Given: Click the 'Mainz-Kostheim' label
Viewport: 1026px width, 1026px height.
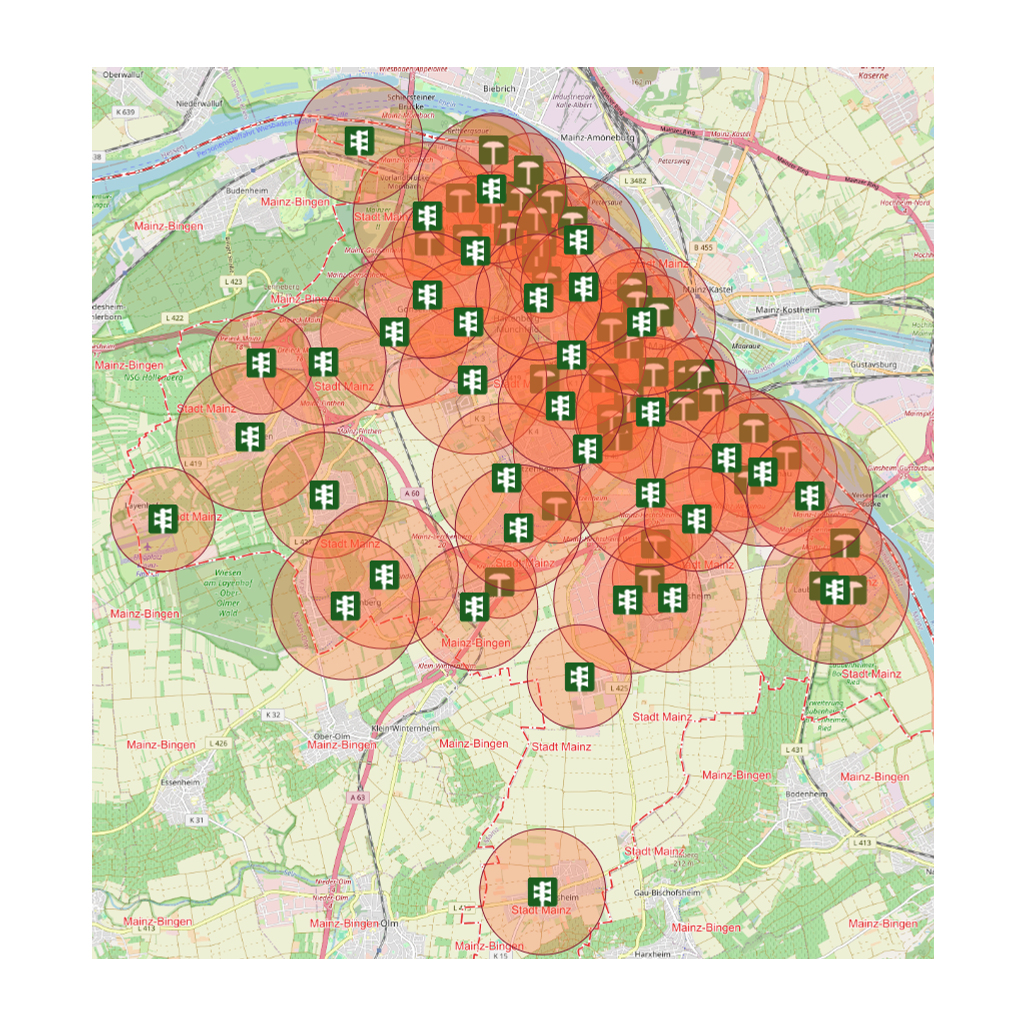Looking at the screenshot, I should click(x=787, y=310).
